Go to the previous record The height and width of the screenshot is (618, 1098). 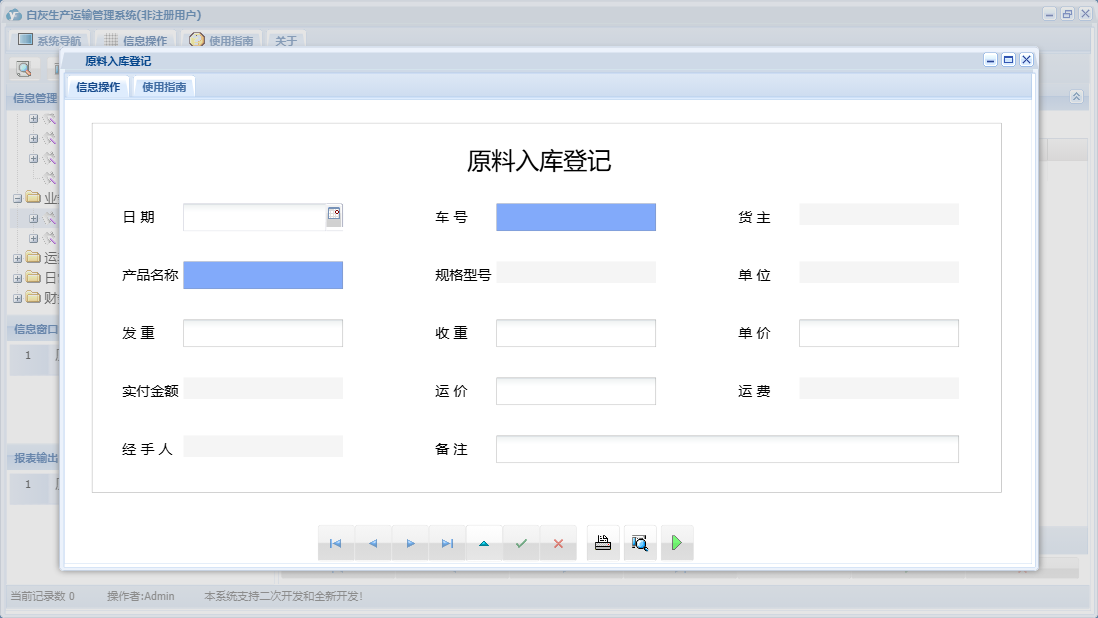(373, 543)
